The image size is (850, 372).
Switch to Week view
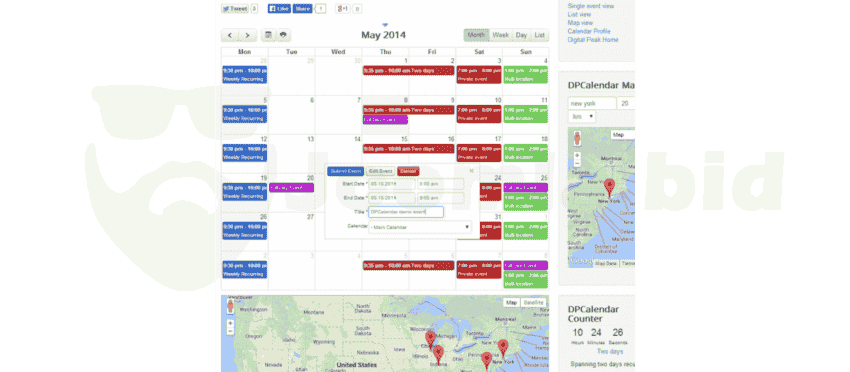tap(500, 35)
